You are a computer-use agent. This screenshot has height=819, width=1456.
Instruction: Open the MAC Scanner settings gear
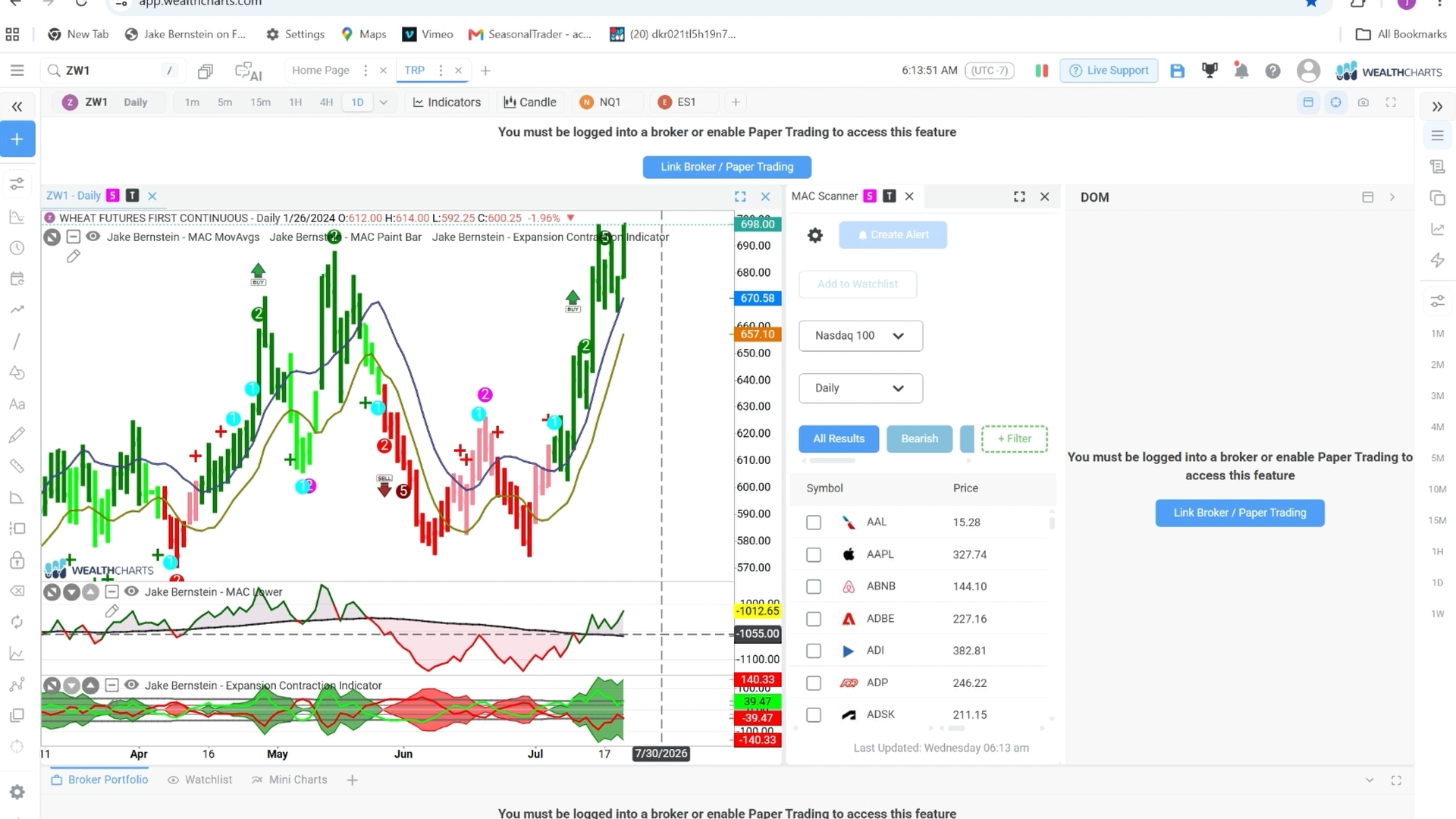tap(815, 235)
